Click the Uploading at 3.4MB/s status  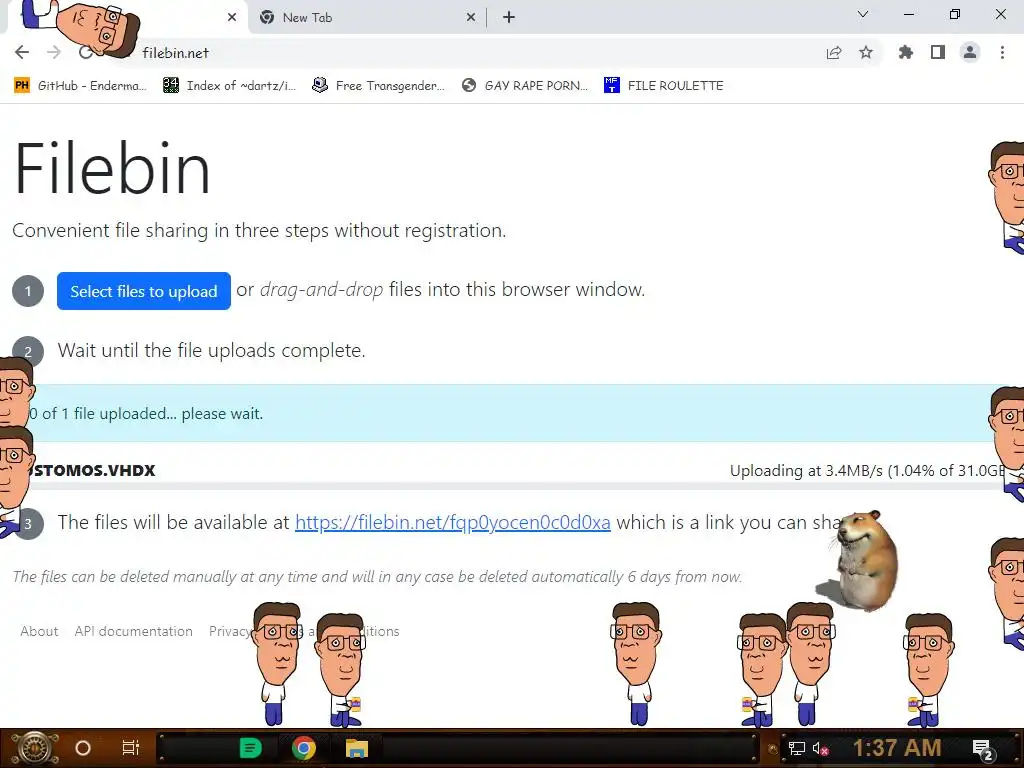[867, 471]
